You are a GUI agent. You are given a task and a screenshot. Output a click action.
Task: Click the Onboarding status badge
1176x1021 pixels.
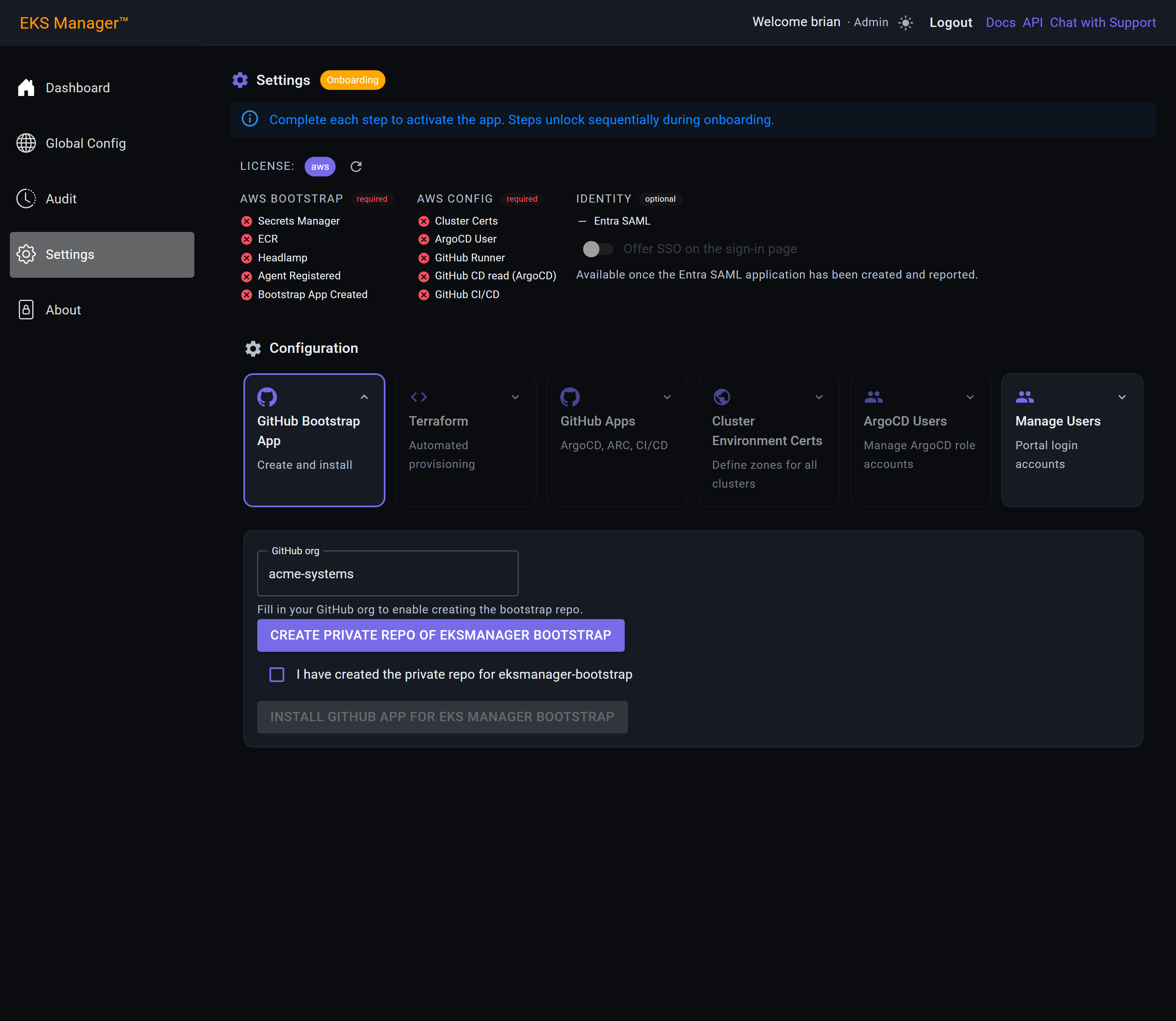click(352, 80)
